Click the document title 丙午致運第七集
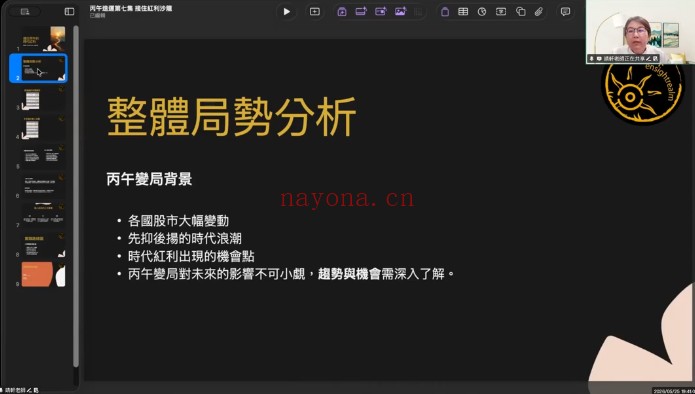This screenshot has width=695, height=394. tap(130, 8)
